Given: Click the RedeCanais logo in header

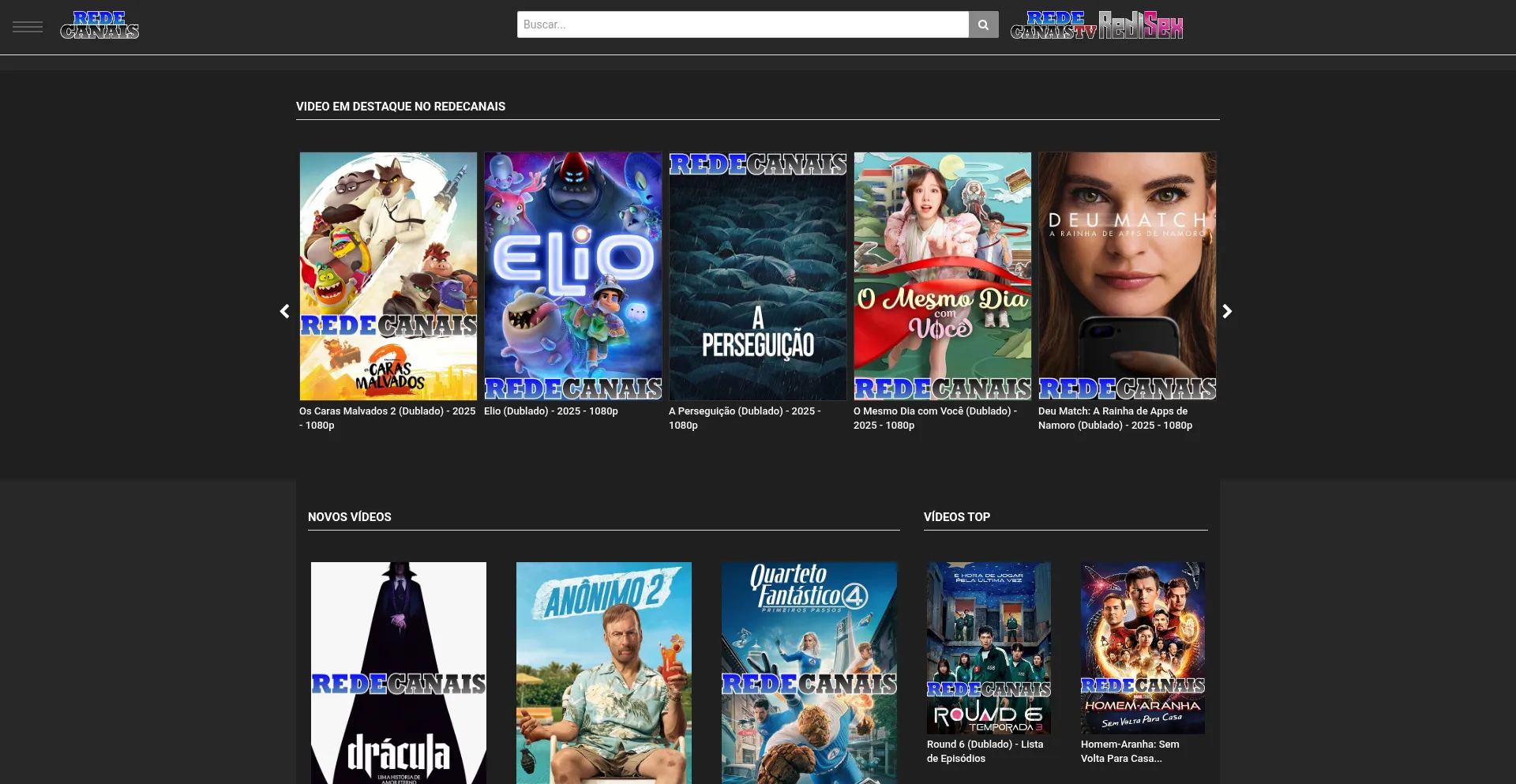Looking at the screenshot, I should [x=99, y=25].
